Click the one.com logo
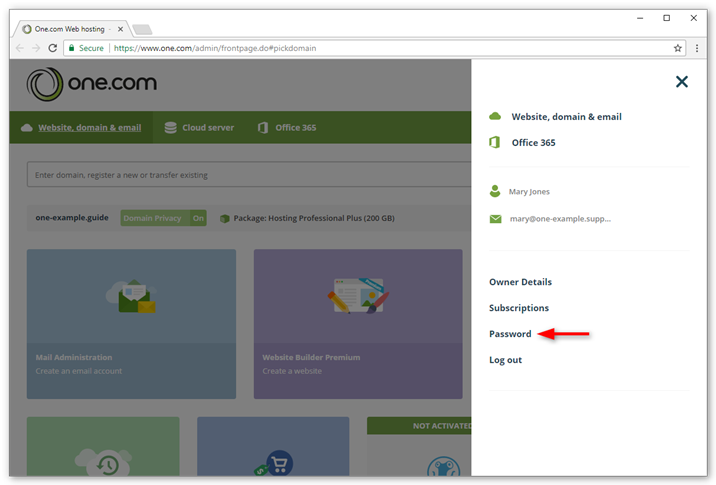 (x=92, y=84)
